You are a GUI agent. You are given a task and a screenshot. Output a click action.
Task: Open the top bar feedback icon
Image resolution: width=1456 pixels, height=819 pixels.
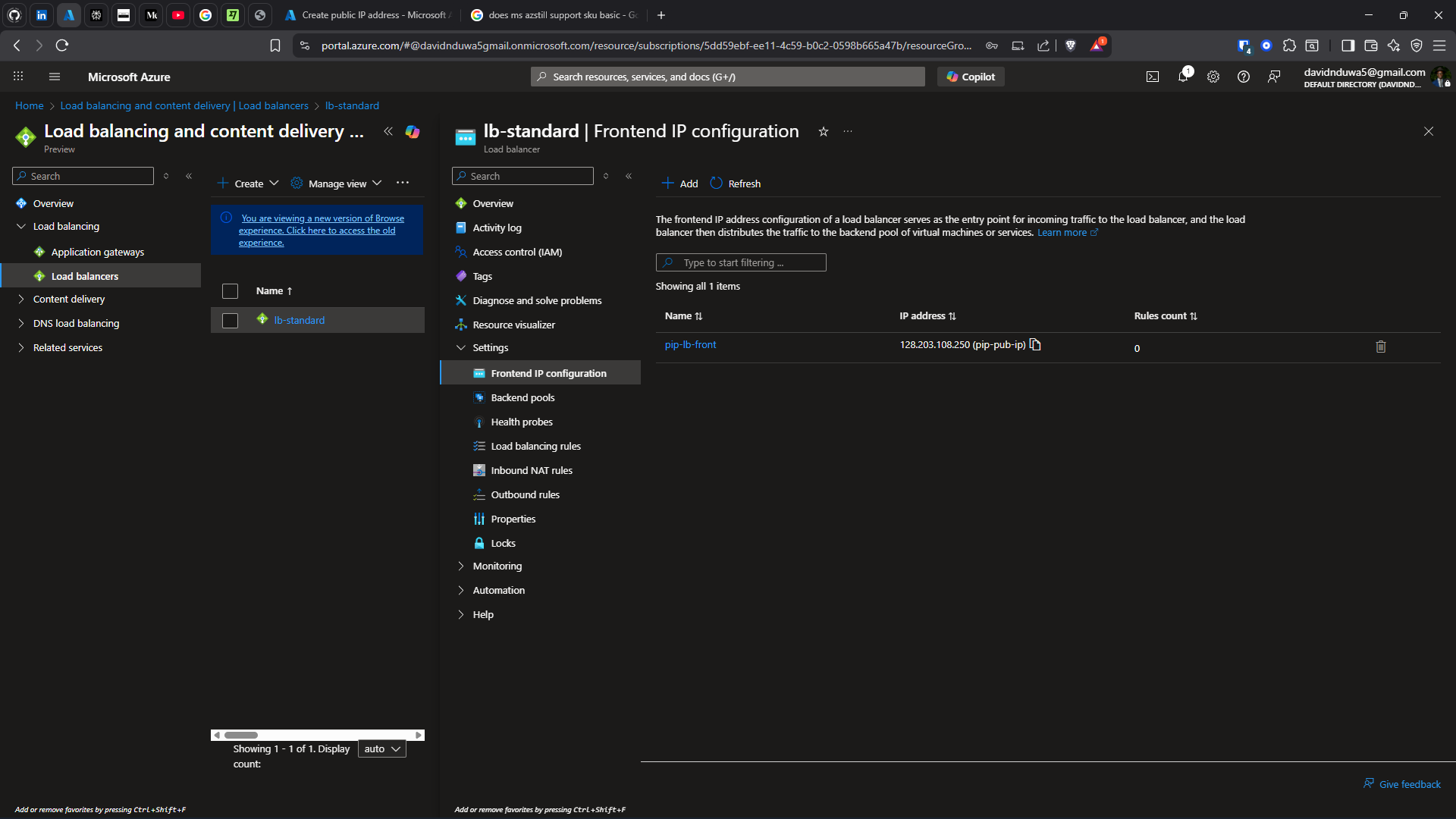1274,77
